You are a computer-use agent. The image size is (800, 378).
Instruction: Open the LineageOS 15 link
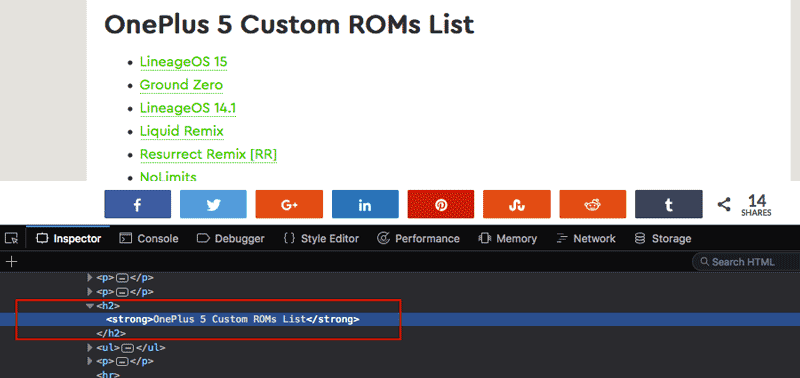[184, 62]
